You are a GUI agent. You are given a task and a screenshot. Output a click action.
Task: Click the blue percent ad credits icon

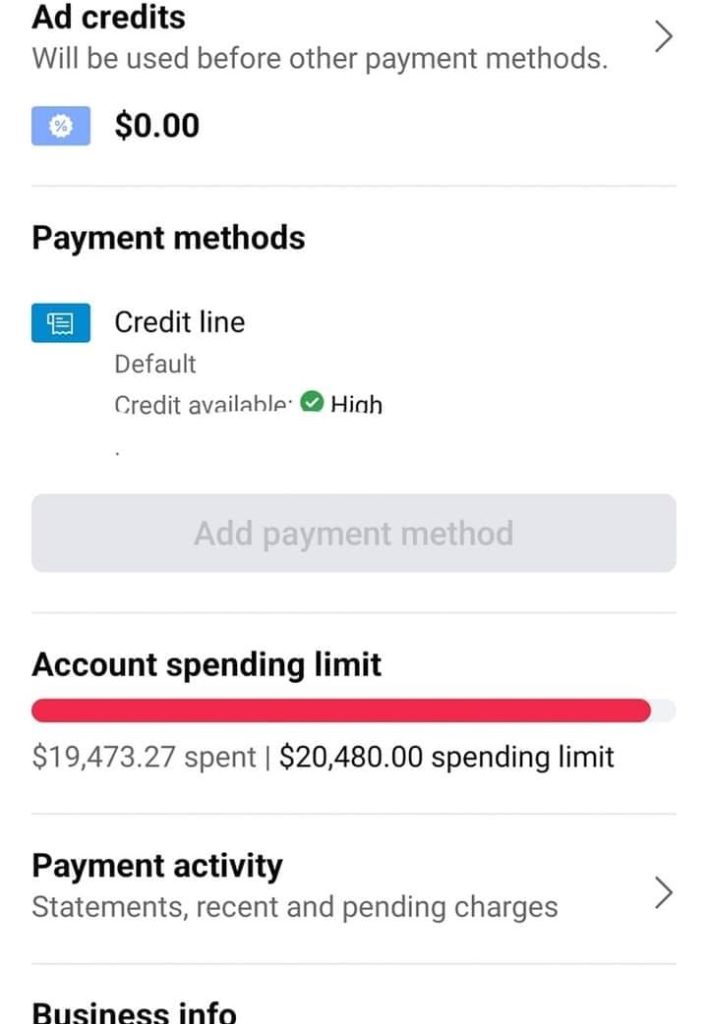pyautogui.click(x=60, y=126)
